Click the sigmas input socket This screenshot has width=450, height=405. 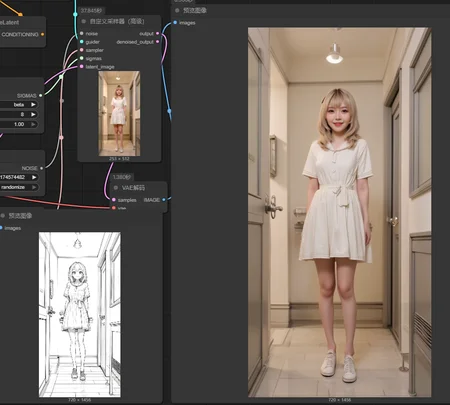pyautogui.click(x=82, y=58)
